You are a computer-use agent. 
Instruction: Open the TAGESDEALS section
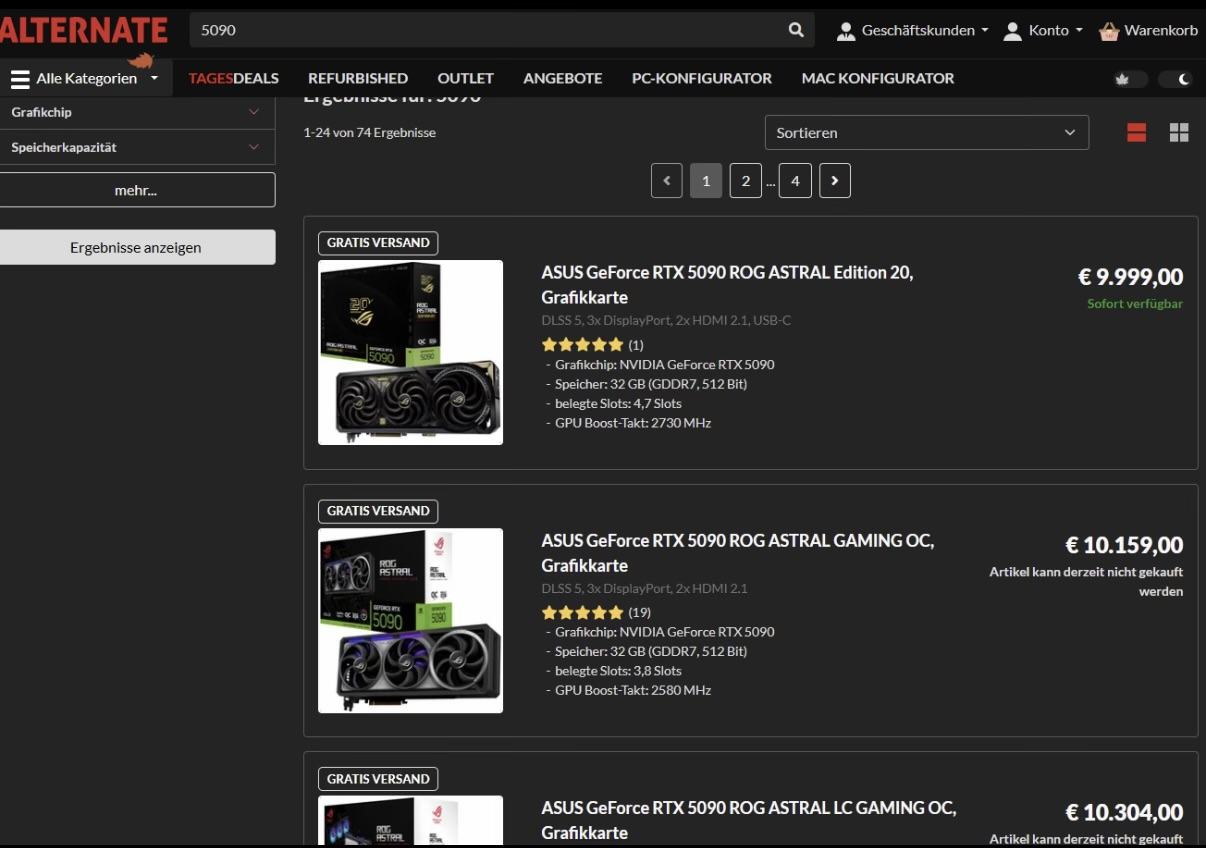[x=233, y=78]
